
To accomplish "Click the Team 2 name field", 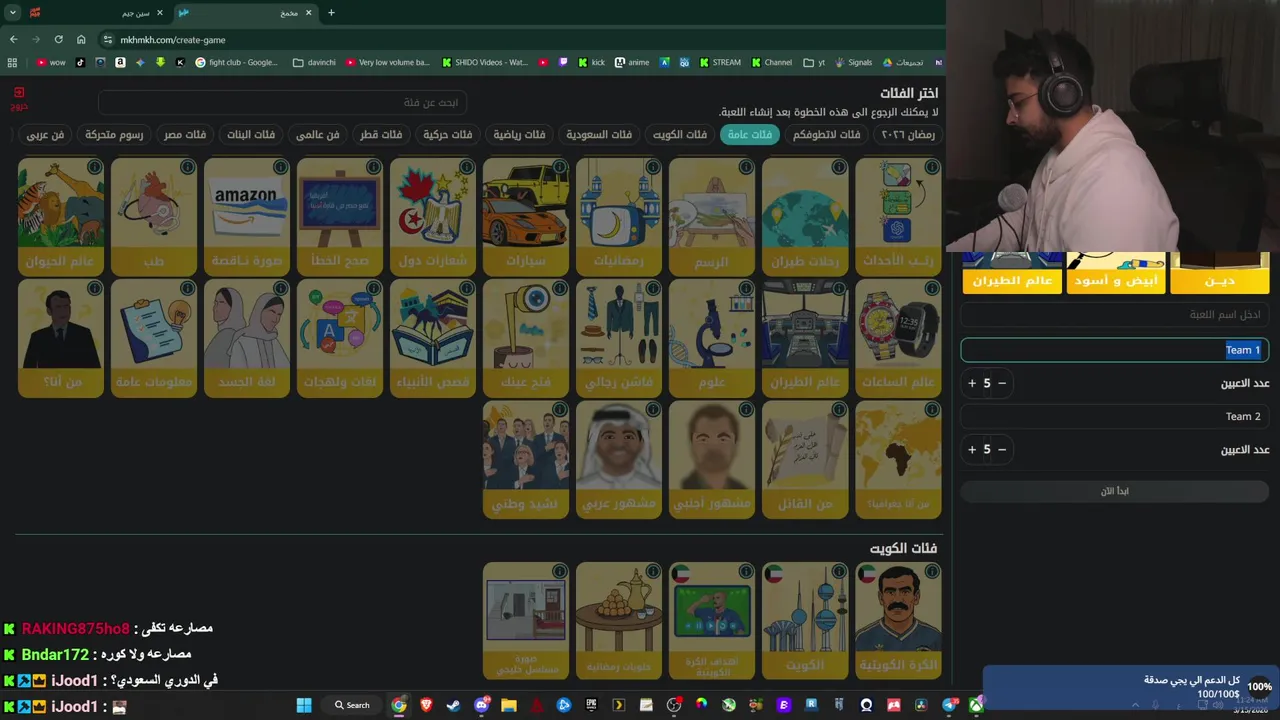I will tap(1115, 416).
